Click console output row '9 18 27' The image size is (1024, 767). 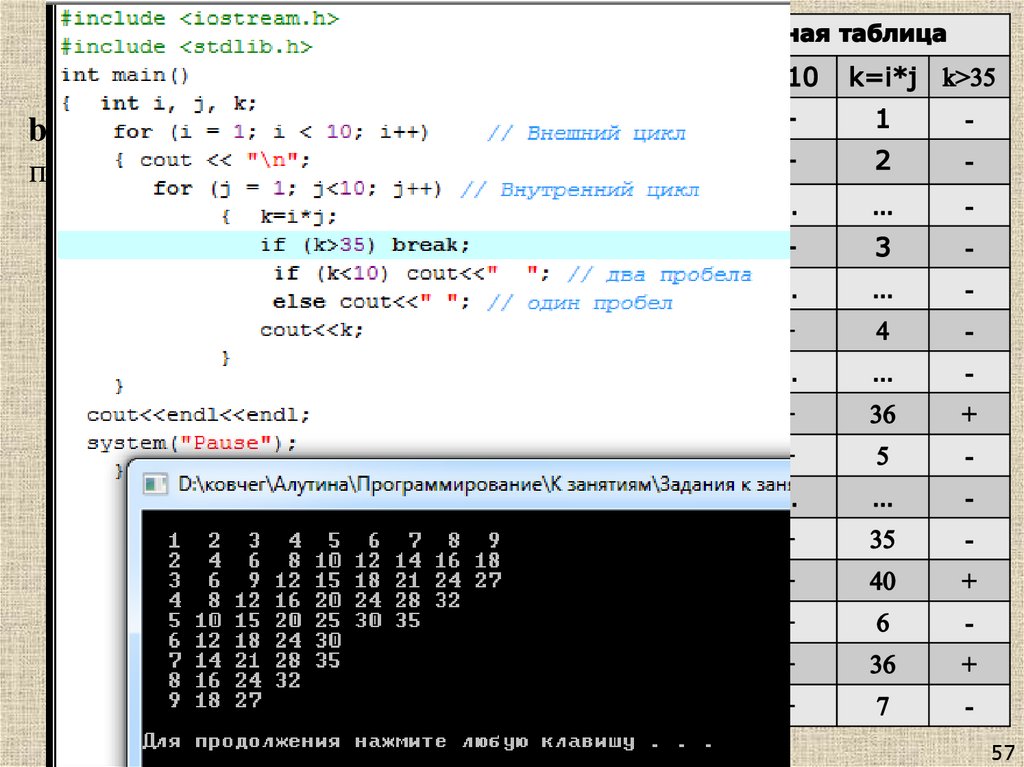tap(214, 700)
